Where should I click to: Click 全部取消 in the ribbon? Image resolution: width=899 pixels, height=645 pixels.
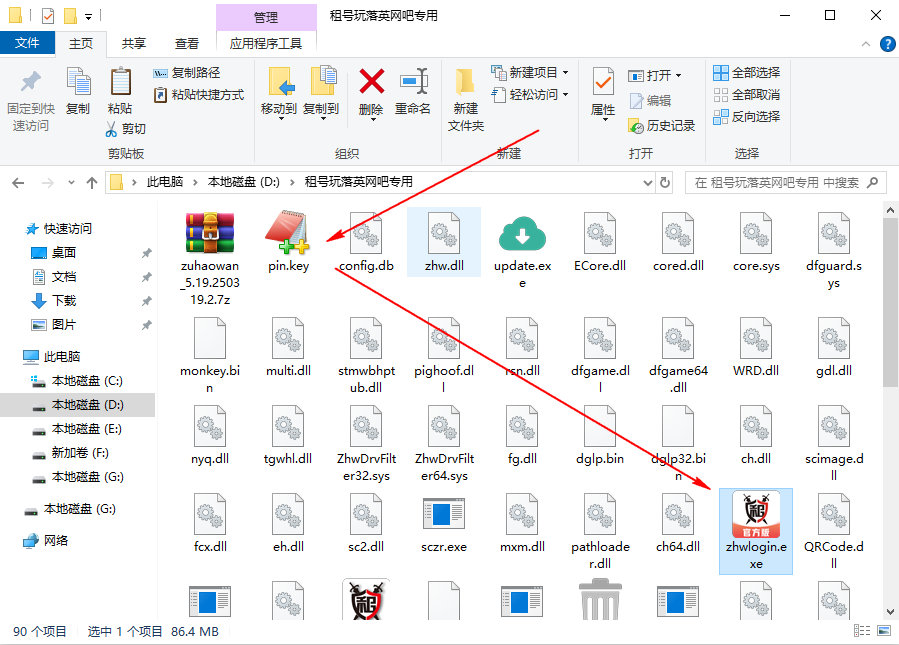pos(746,95)
